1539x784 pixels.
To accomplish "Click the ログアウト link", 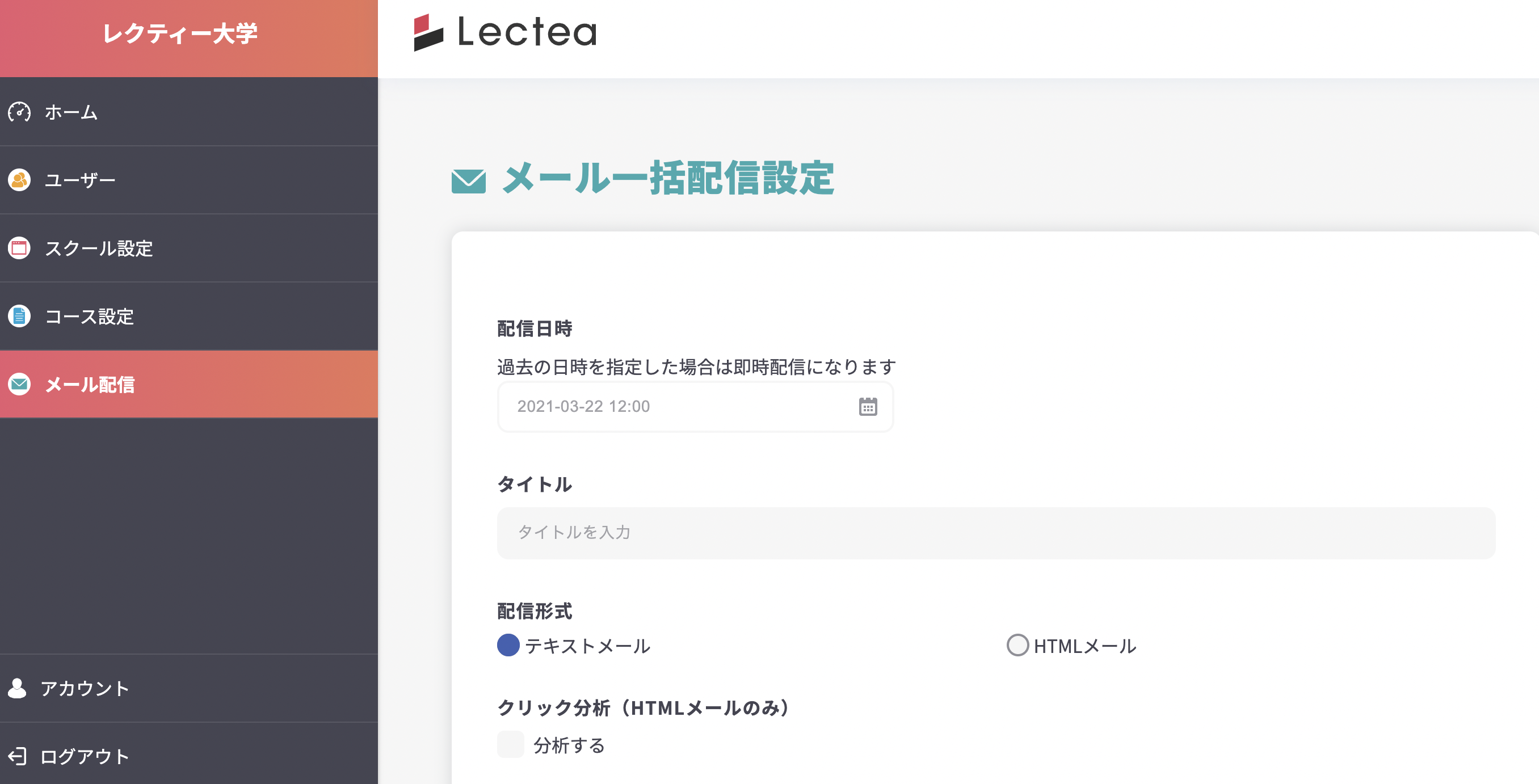I will pos(84,756).
